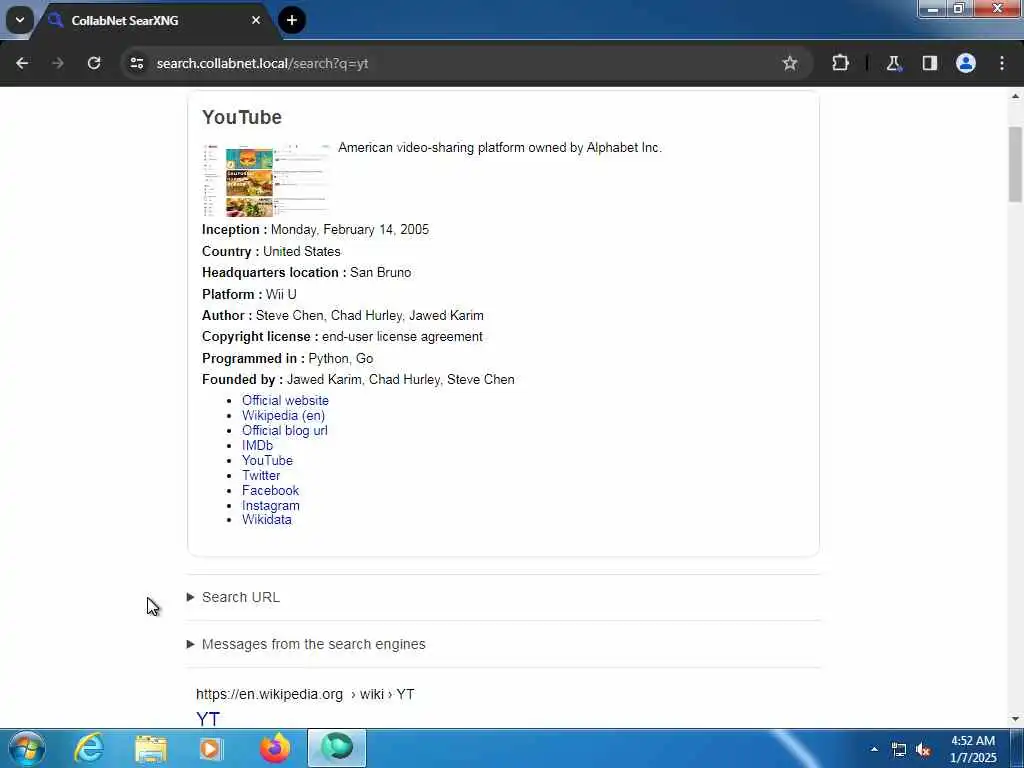
Task: Click the YouTube screenshot thumbnail
Action: click(x=266, y=181)
